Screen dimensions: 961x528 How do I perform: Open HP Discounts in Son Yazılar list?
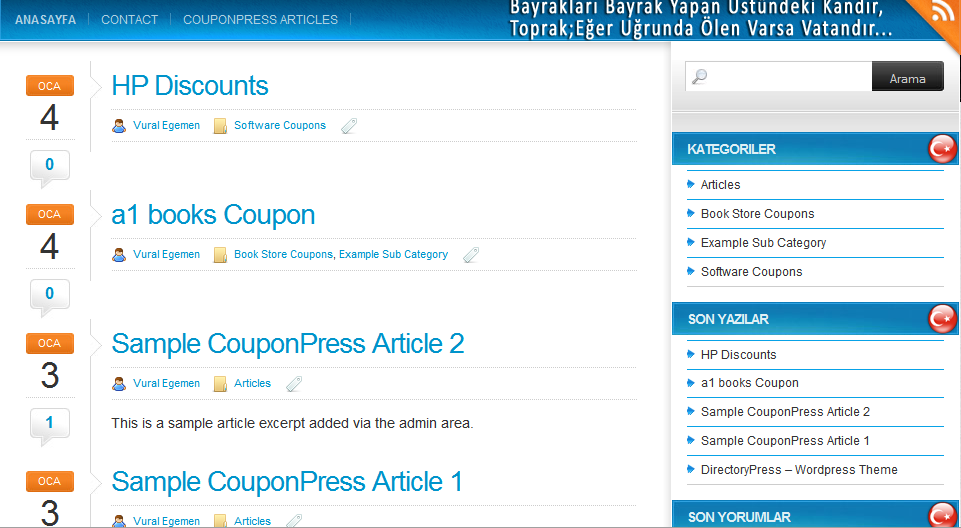coord(739,355)
